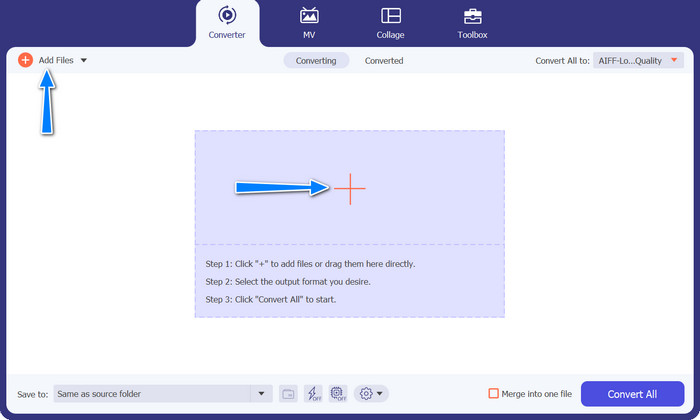
Task: Click the Add Files label
Action: click(x=56, y=60)
